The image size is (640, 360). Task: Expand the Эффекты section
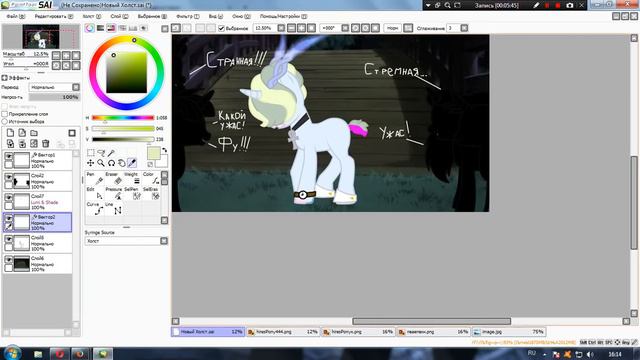5,78
